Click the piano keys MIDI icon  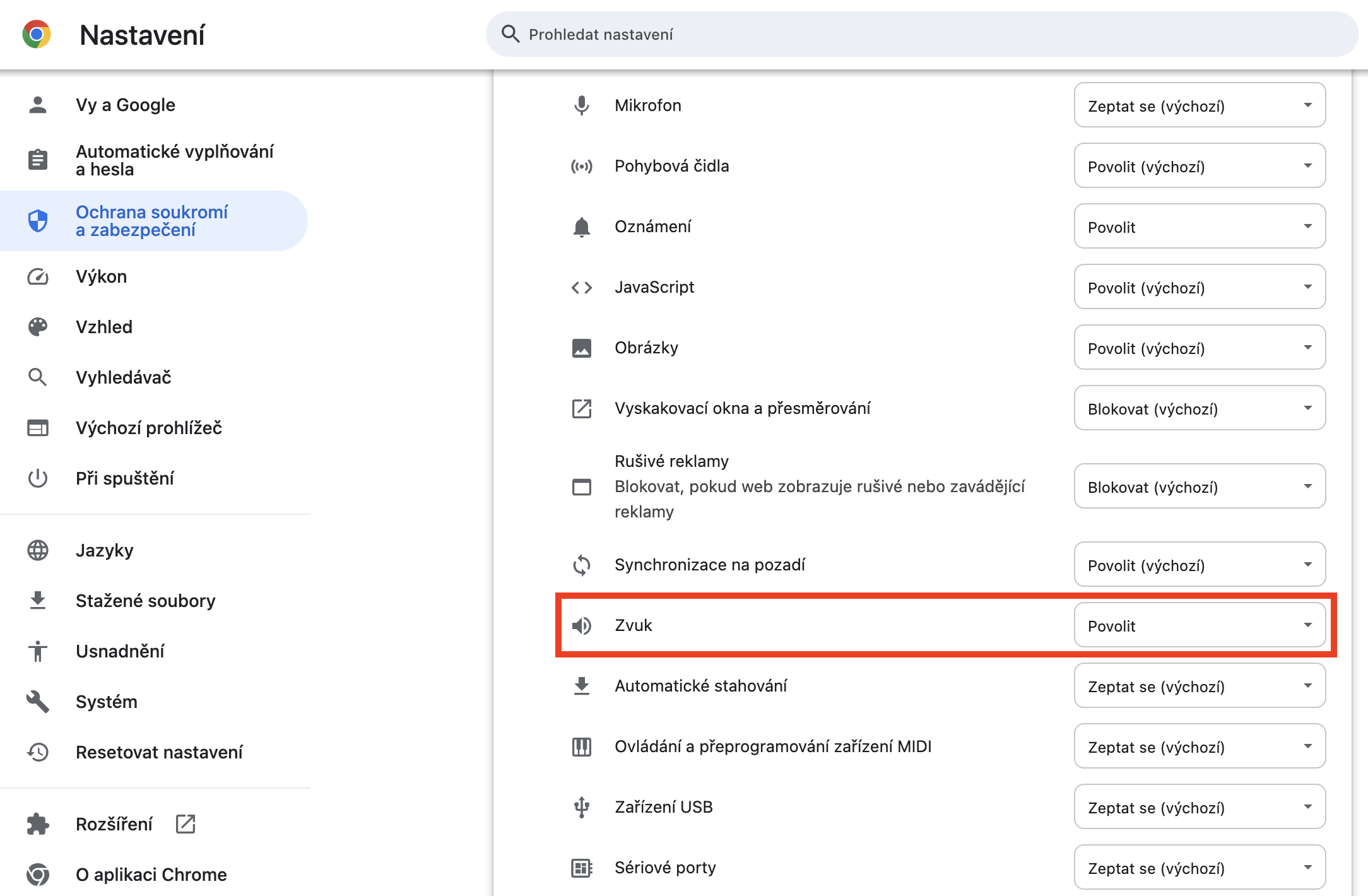[581, 746]
